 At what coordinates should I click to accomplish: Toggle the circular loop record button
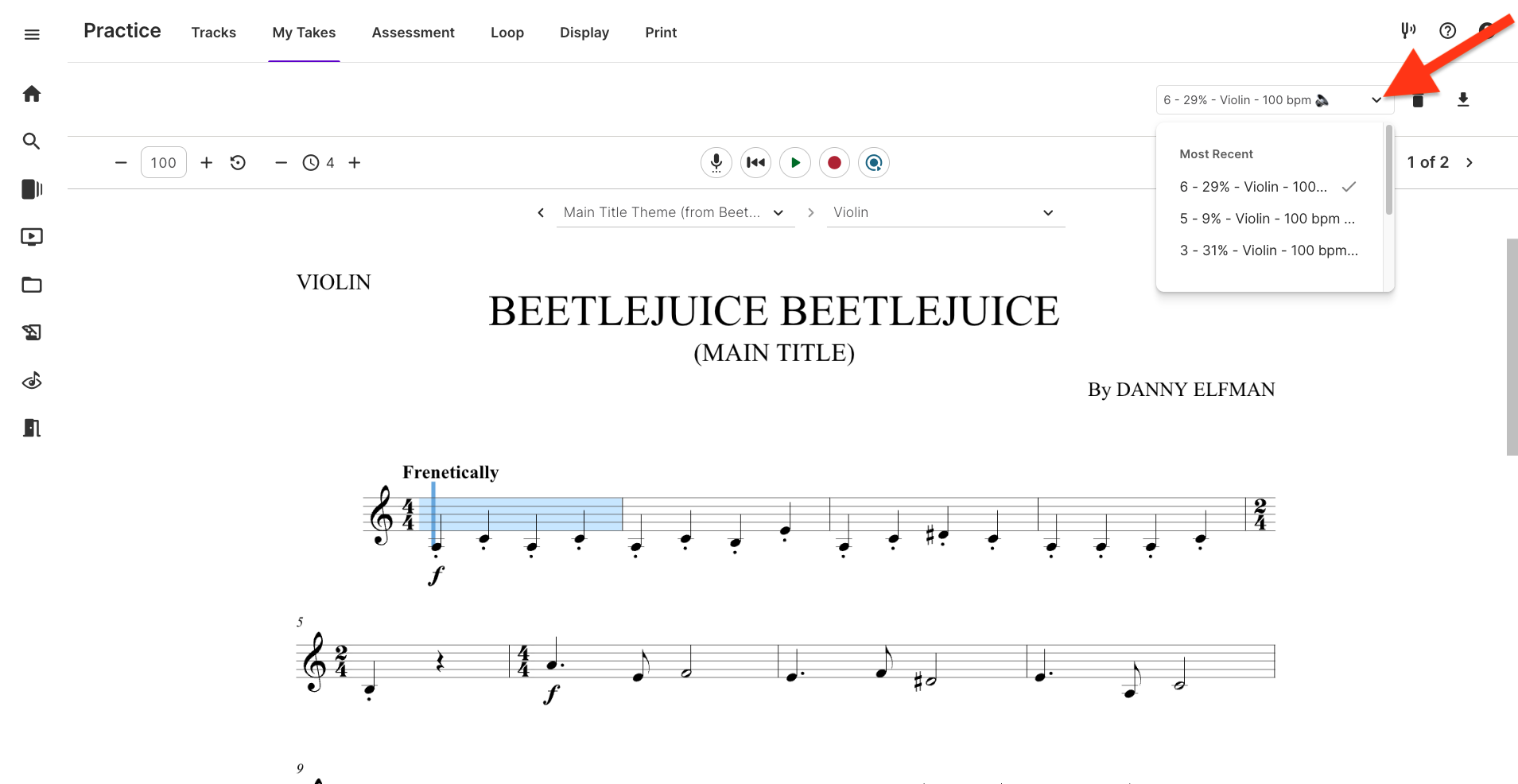click(874, 162)
